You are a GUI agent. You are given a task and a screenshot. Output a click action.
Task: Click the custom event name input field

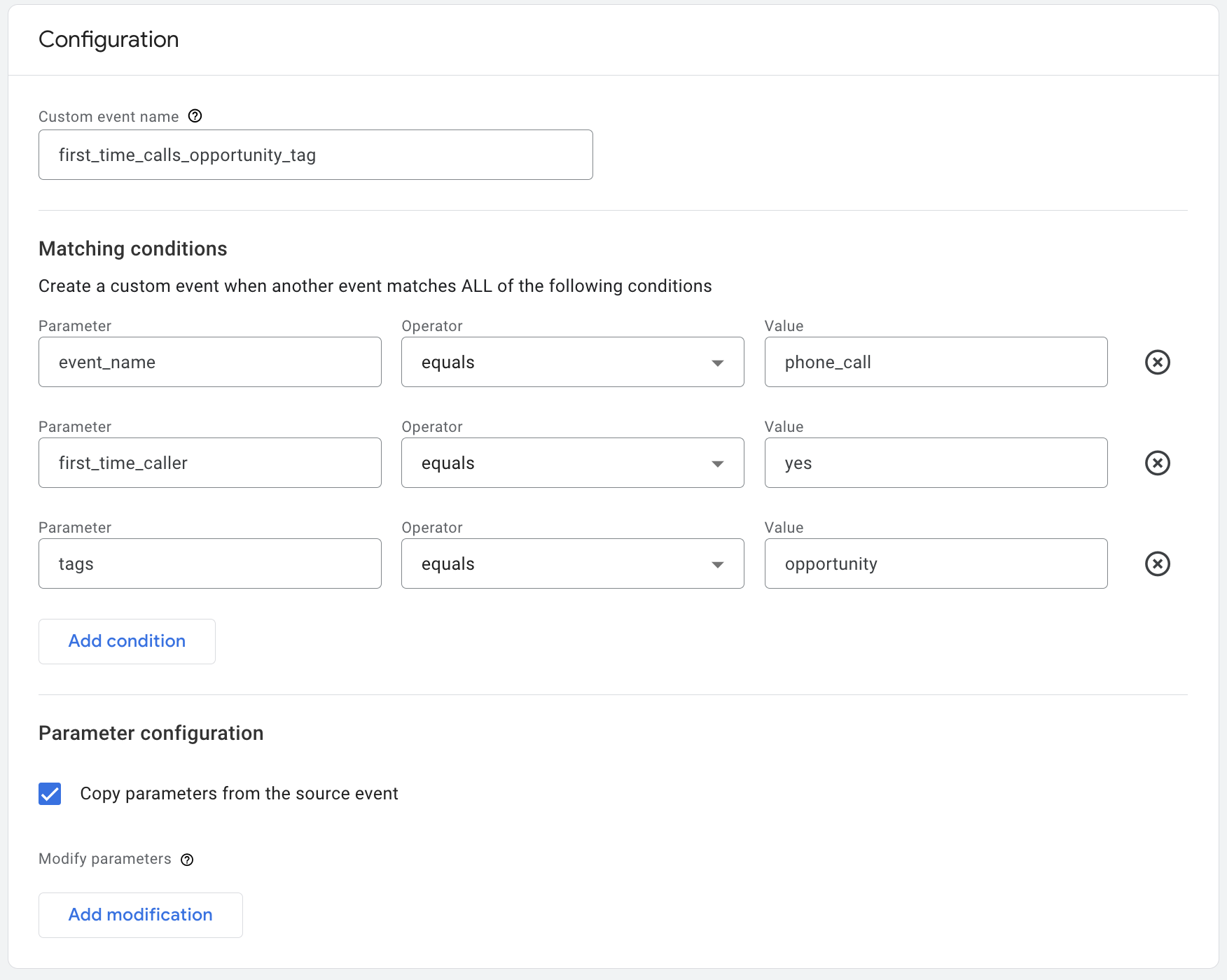click(x=315, y=155)
